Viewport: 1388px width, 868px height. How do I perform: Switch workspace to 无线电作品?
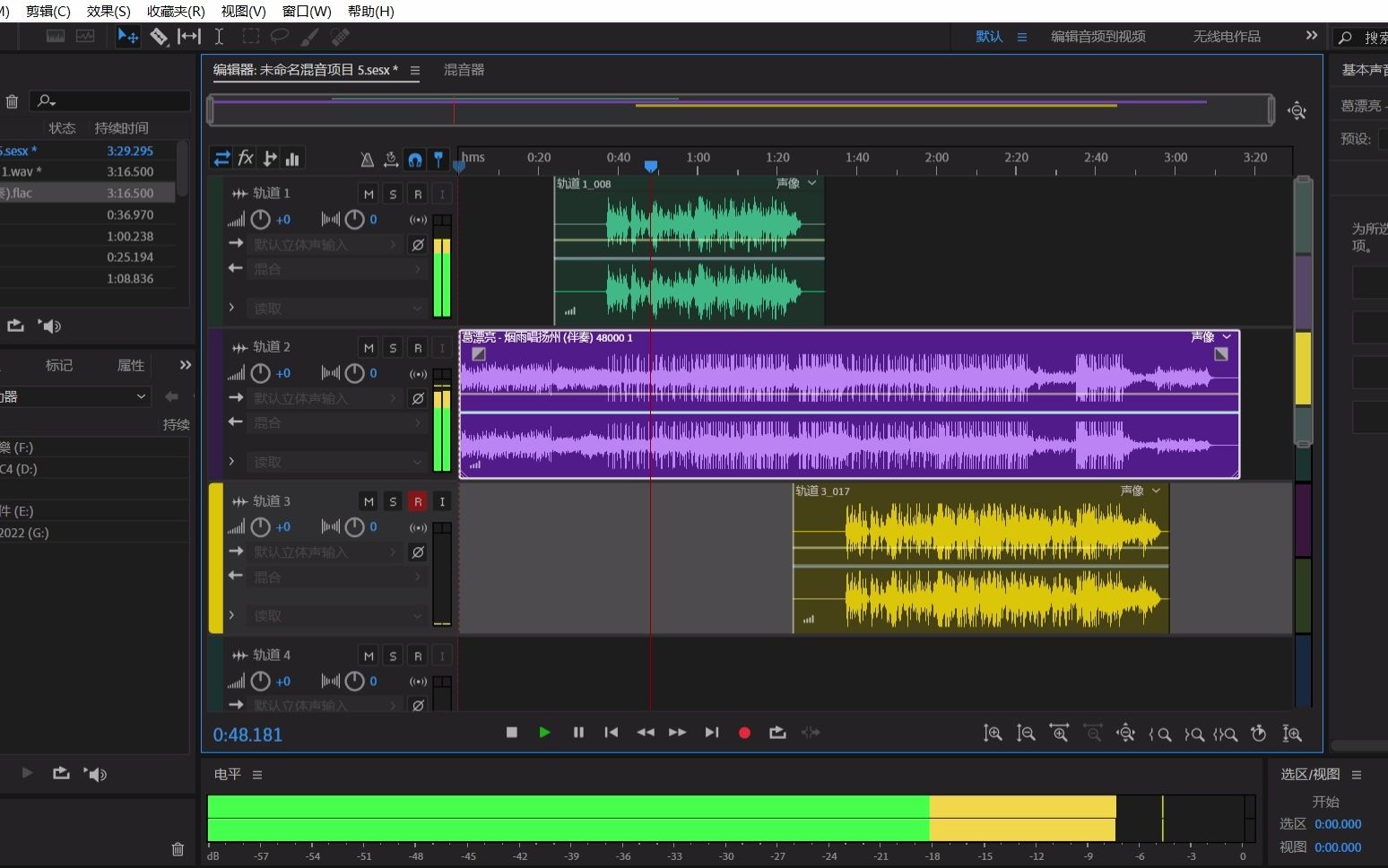1227,37
